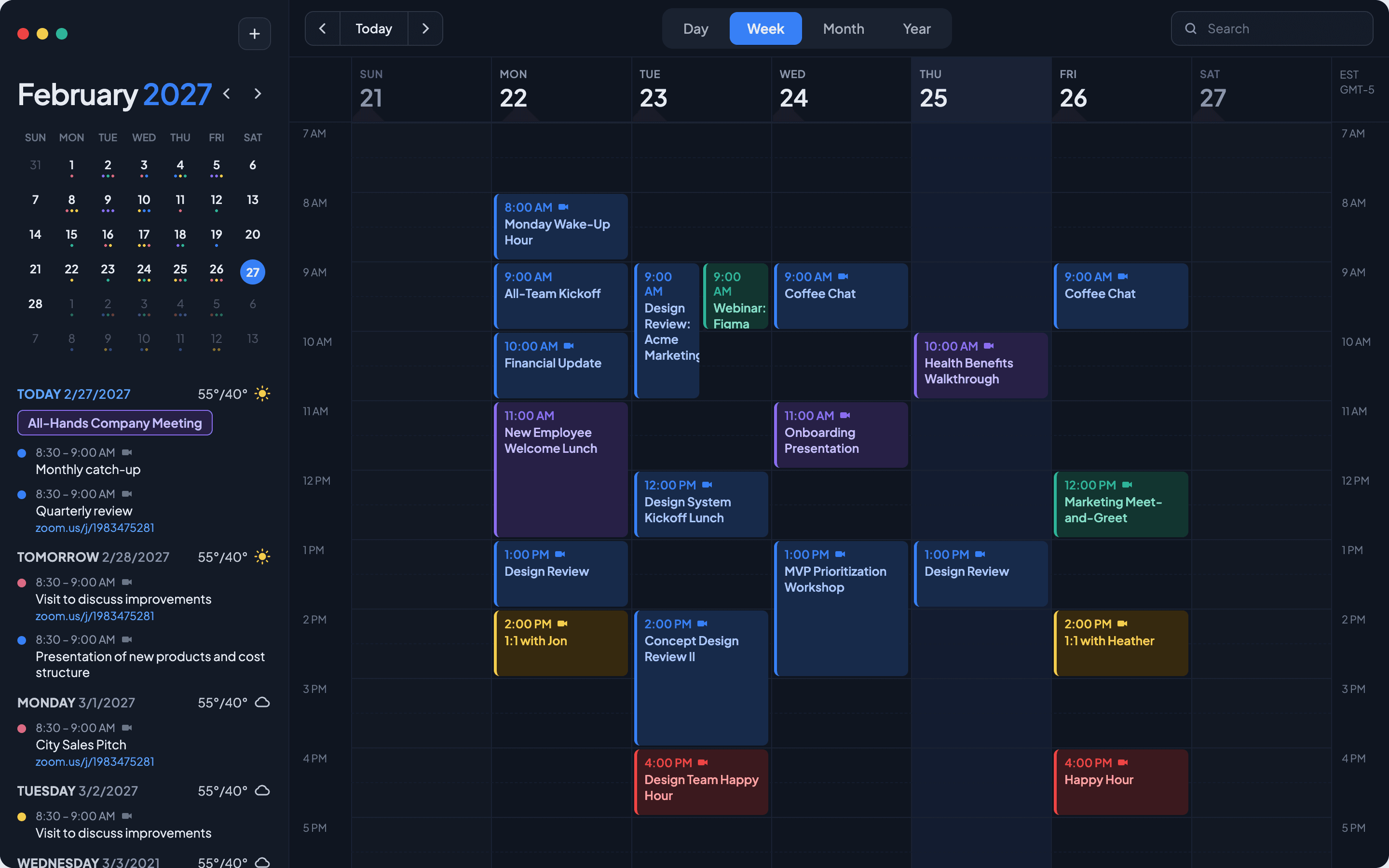Open New Employee Welcome Lunch event
This screenshot has width=1389, height=868.
(x=561, y=470)
